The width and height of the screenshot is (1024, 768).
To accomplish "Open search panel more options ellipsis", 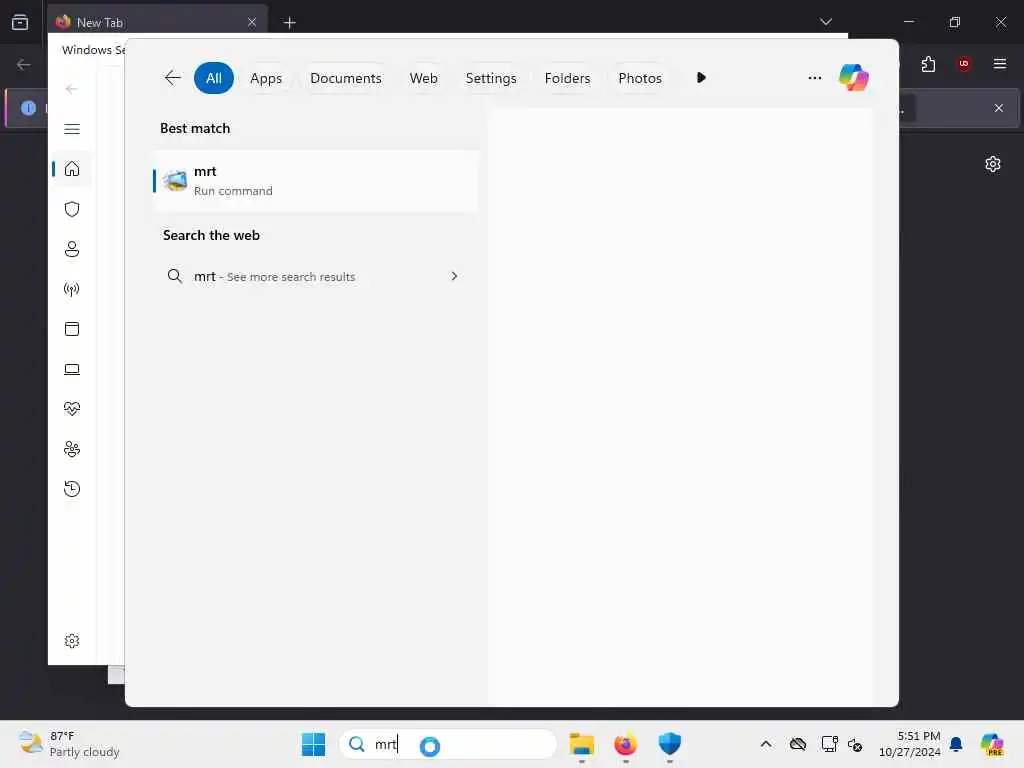I will [x=814, y=78].
